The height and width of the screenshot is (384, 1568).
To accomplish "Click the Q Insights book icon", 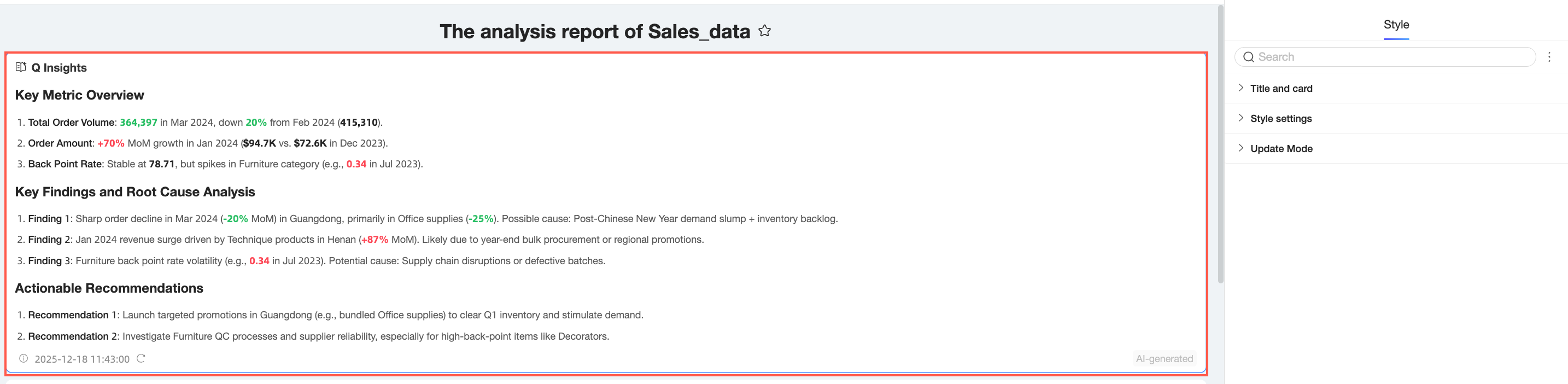I will pos(21,67).
